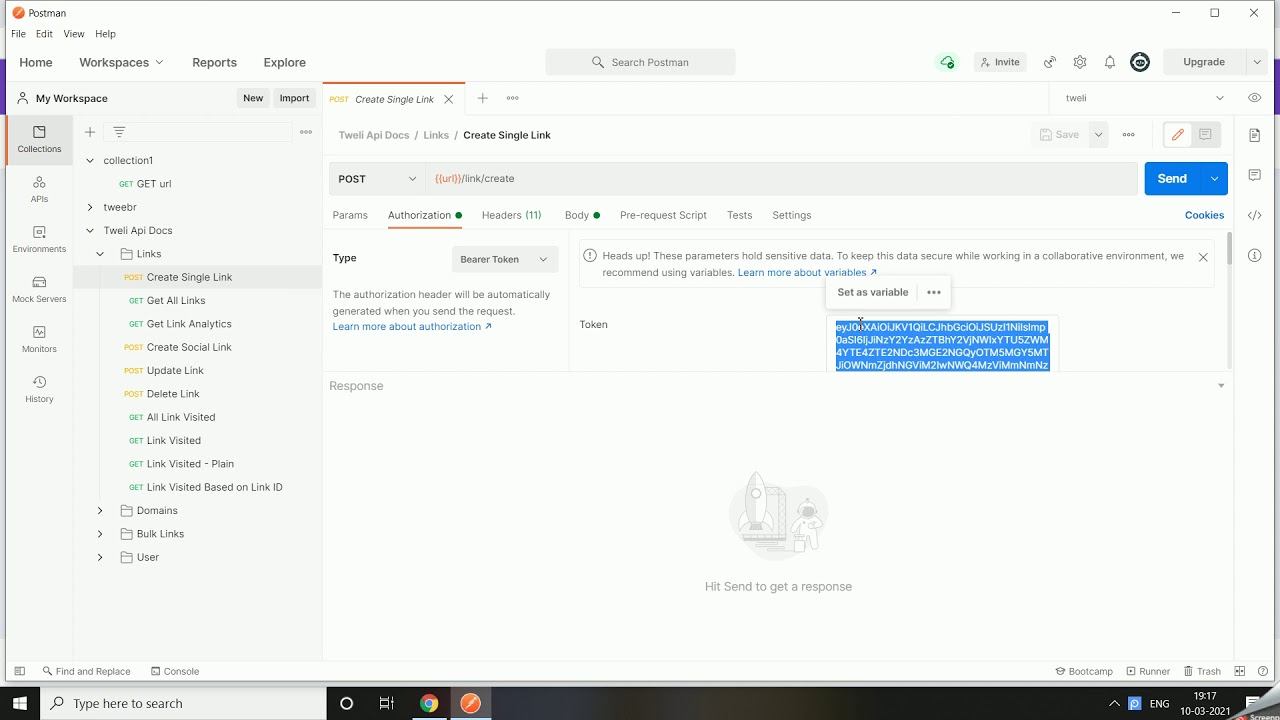Collapse the Links folder
Image resolution: width=1280 pixels, height=720 pixels.
click(100, 254)
